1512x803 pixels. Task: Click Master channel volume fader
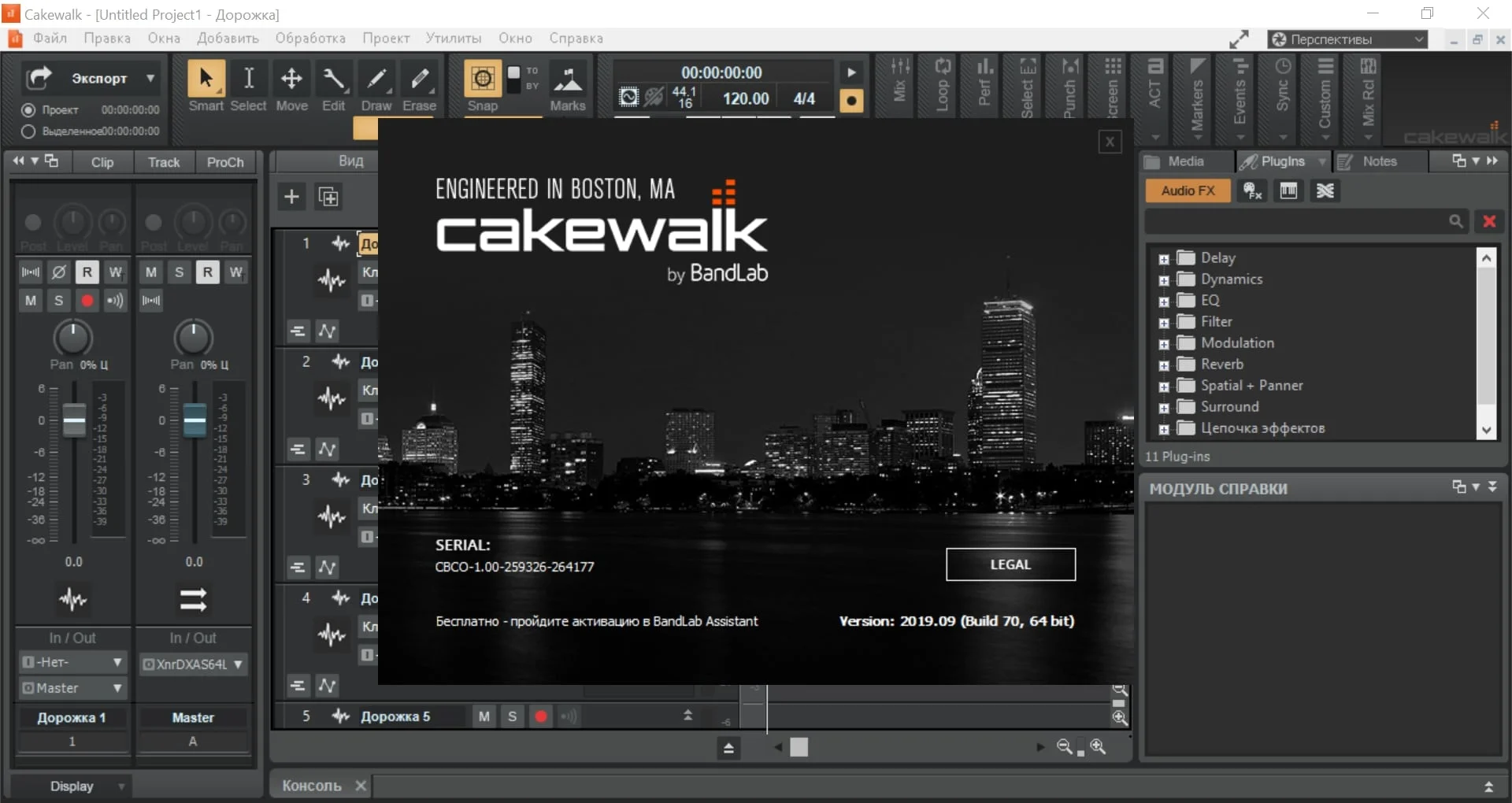click(195, 419)
